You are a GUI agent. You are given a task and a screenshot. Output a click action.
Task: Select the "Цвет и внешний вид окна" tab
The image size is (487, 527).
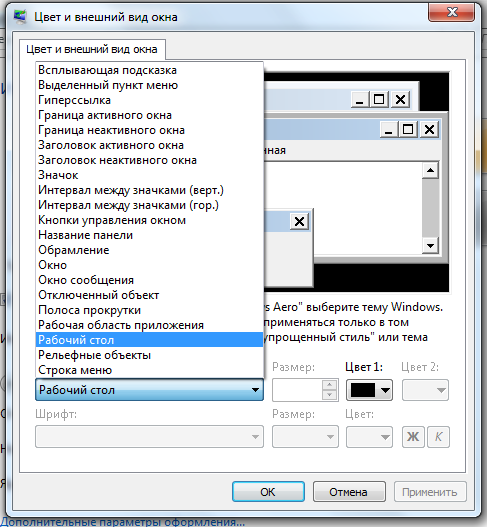[92, 49]
